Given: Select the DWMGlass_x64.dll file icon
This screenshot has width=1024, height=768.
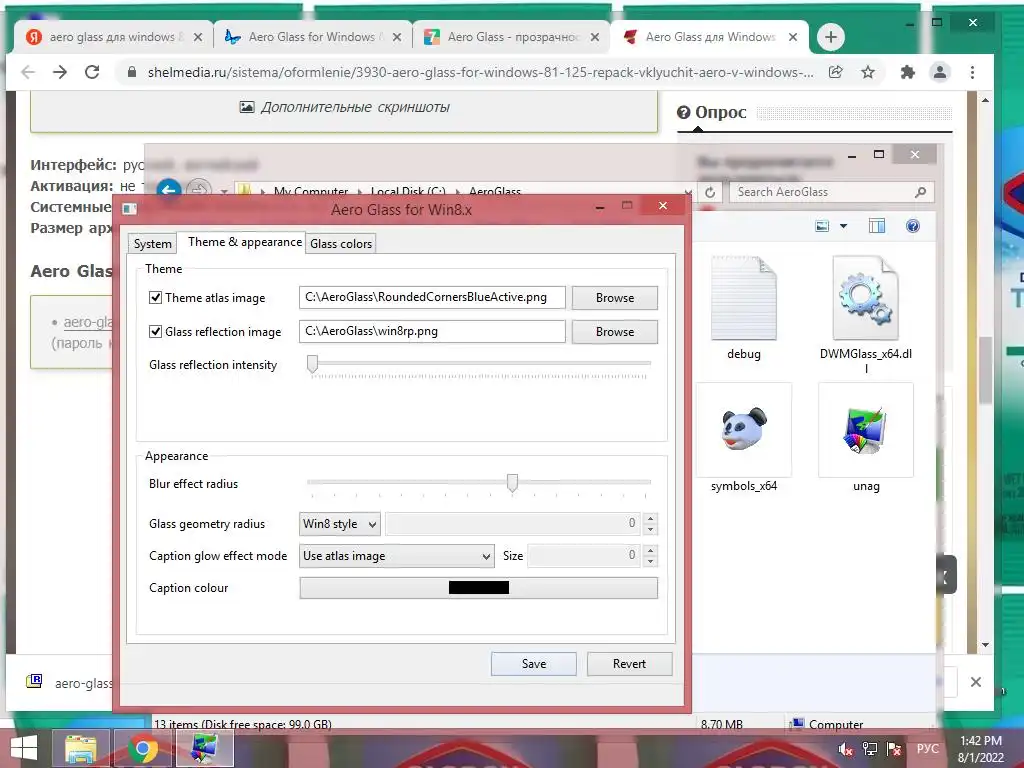Looking at the screenshot, I should click(x=865, y=298).
